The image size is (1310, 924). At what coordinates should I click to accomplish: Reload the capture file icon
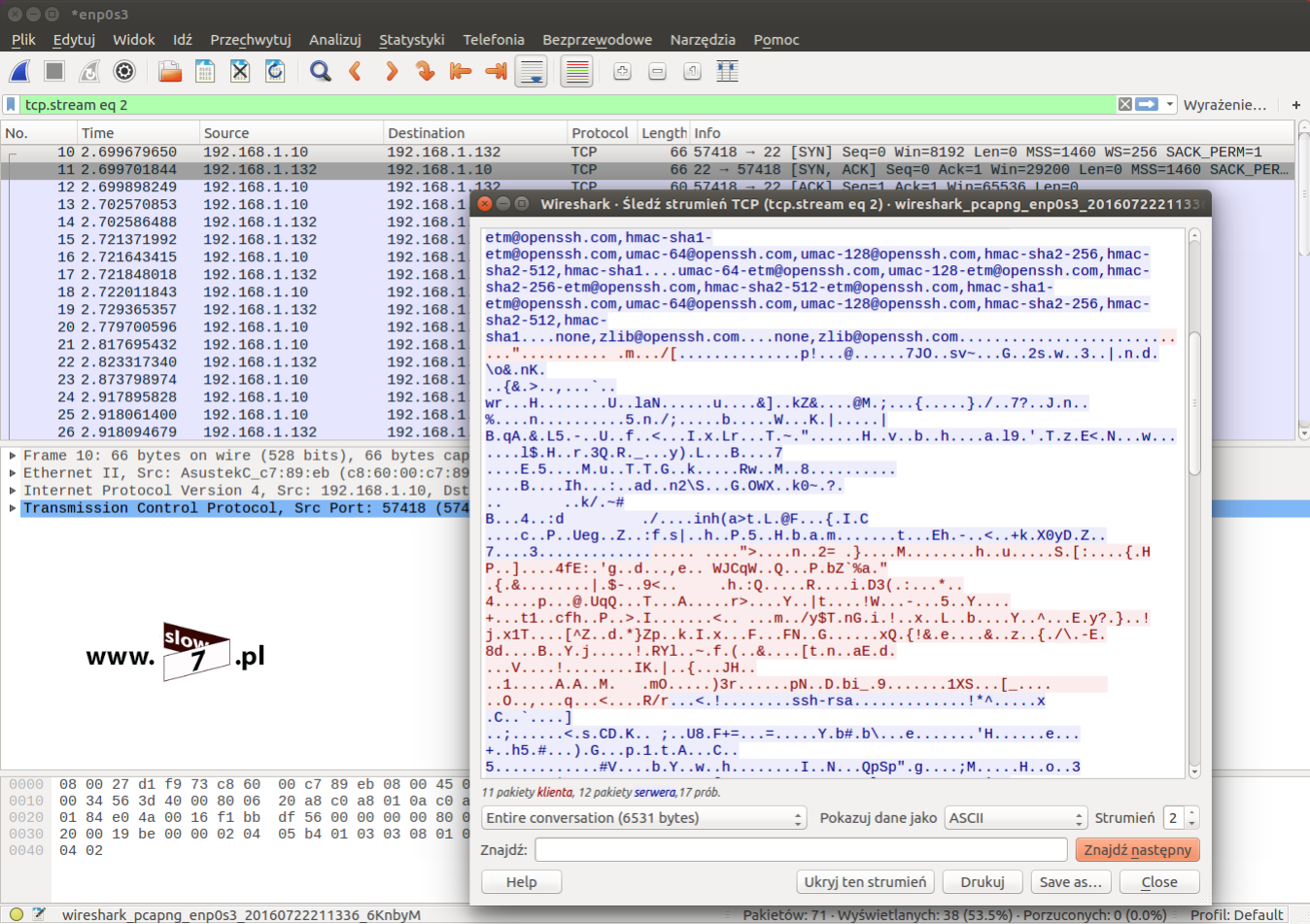pos(275,71)
